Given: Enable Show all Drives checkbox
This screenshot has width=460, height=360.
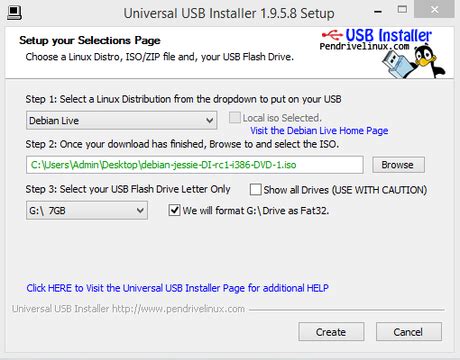Looking at the screenshot, I should point(255,190).
